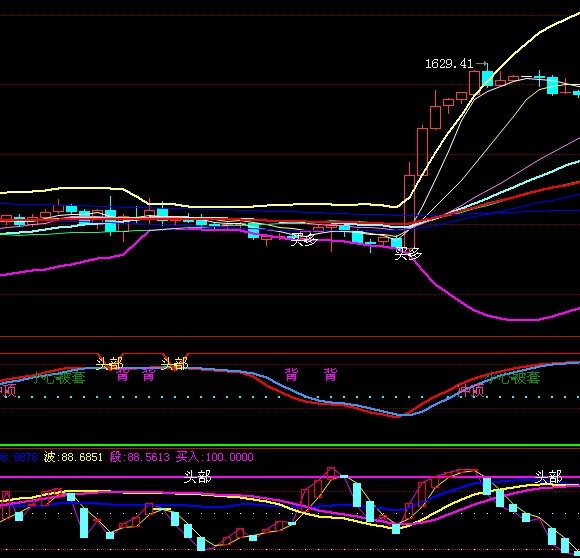Select the 波:88.6851 indicator readout
580x558 pixels.
(x=73, y=457)
